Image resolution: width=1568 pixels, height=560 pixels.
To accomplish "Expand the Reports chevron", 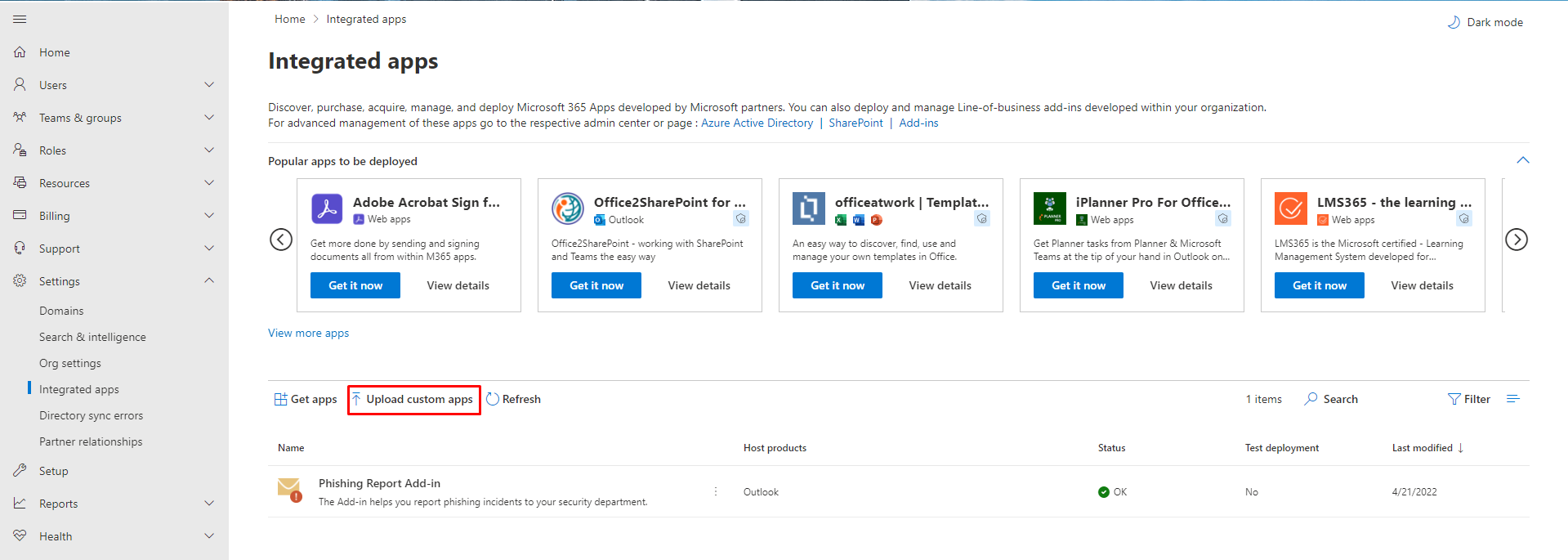I will tap(209, 504).
